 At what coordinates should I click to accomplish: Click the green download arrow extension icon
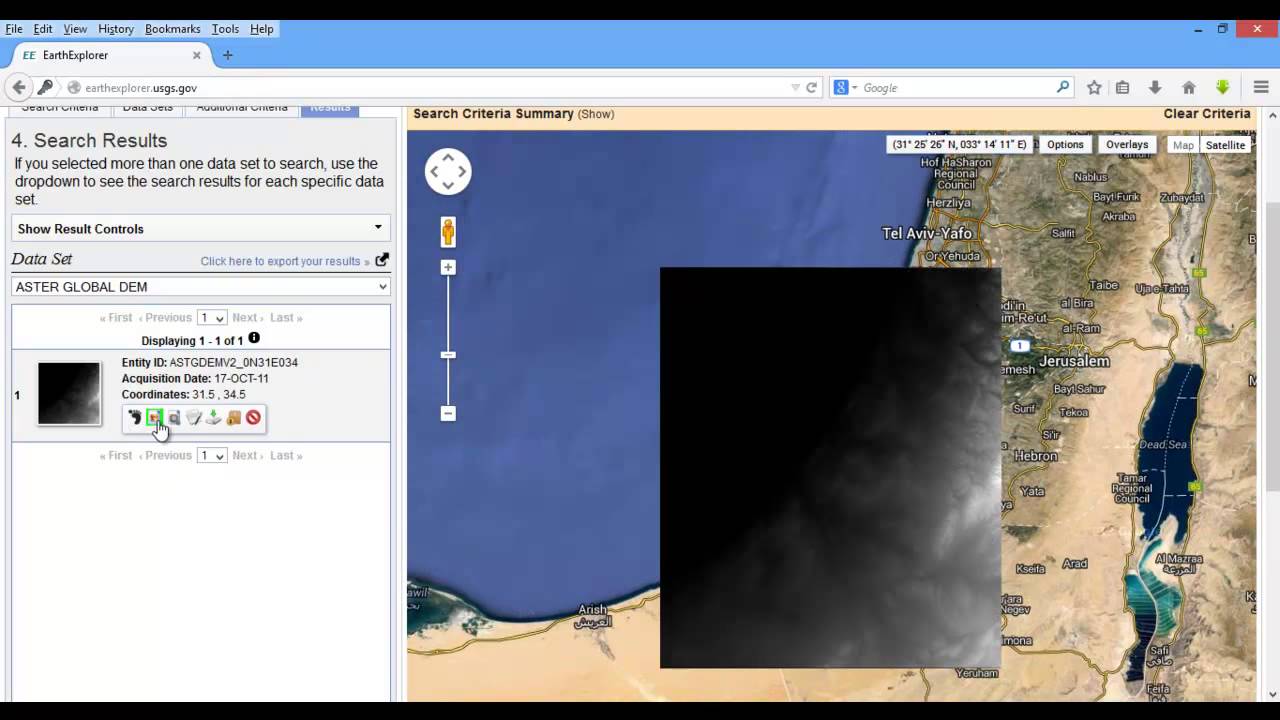pyautogui.click(x=1222, y=88)
